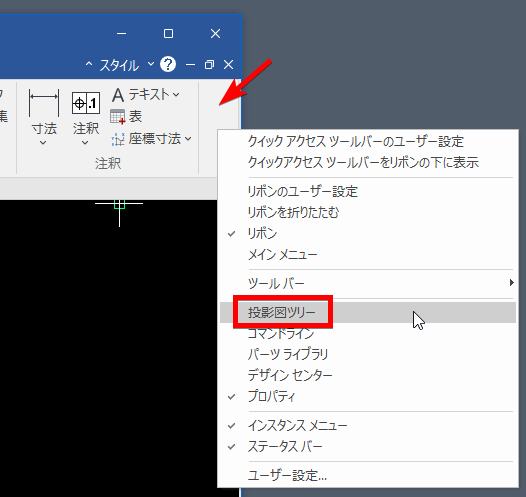Enable the パーツ ライブラリ palette

[368, 354]
